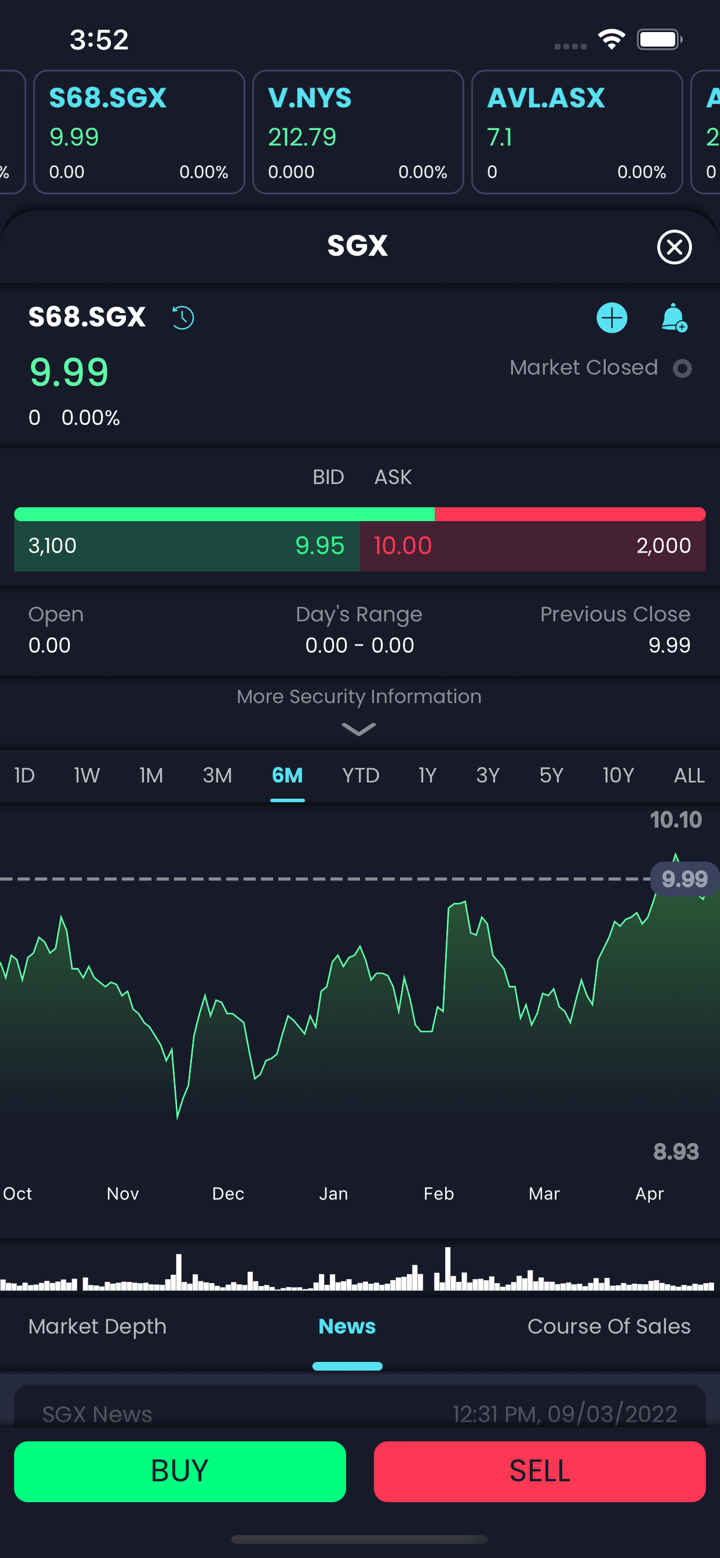
Task: Tap the SGX panel title
Action: [x=358, y=246]
